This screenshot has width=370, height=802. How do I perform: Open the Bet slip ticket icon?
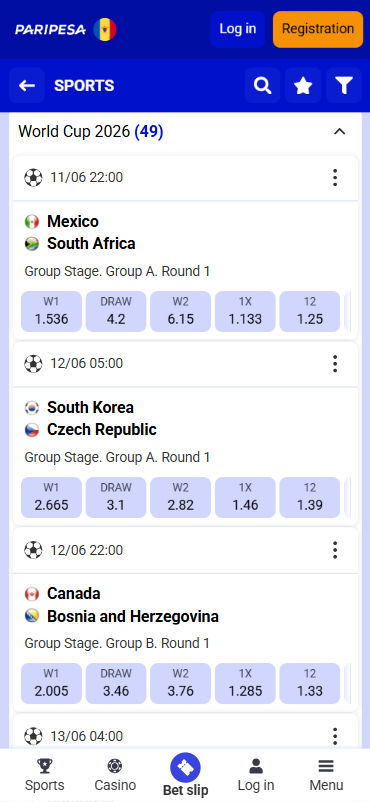tap(185, 768)
